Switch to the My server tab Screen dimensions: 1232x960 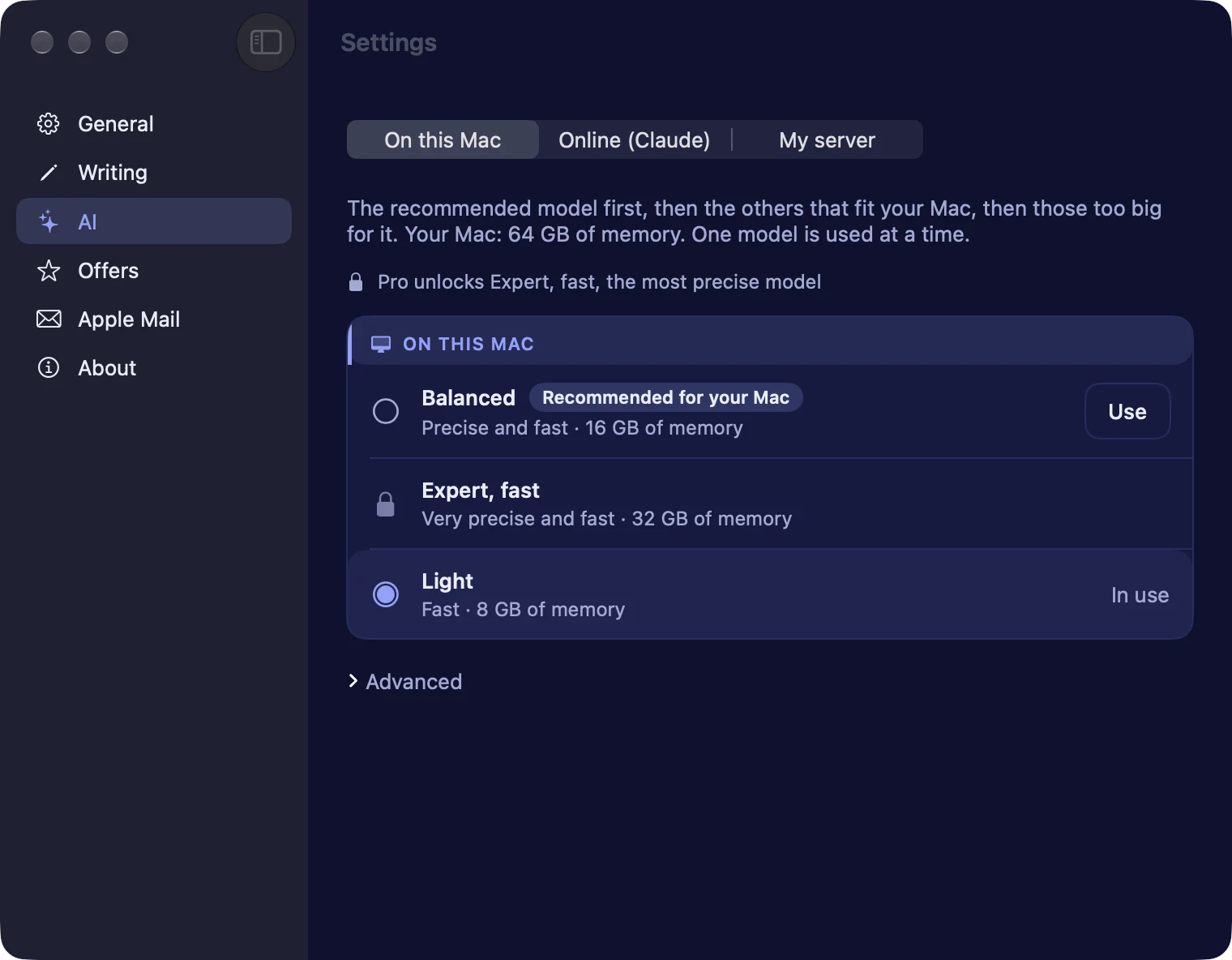[827, 139]
